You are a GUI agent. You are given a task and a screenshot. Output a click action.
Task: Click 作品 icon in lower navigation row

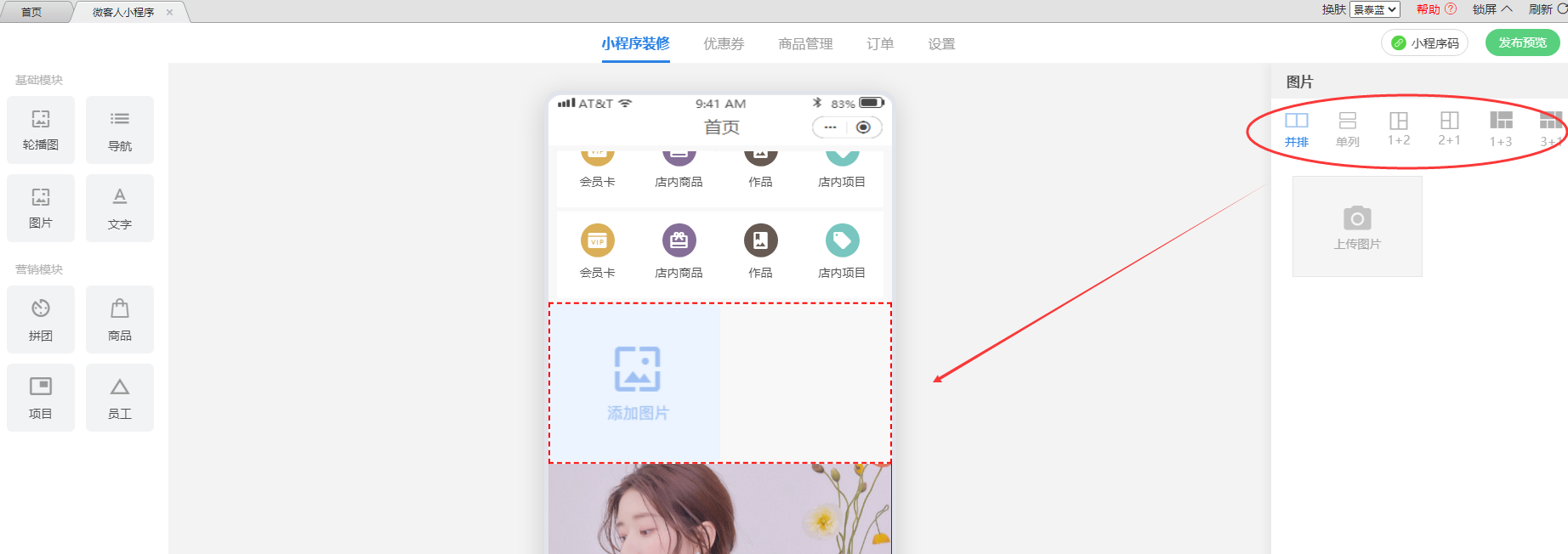pos(761,240)
